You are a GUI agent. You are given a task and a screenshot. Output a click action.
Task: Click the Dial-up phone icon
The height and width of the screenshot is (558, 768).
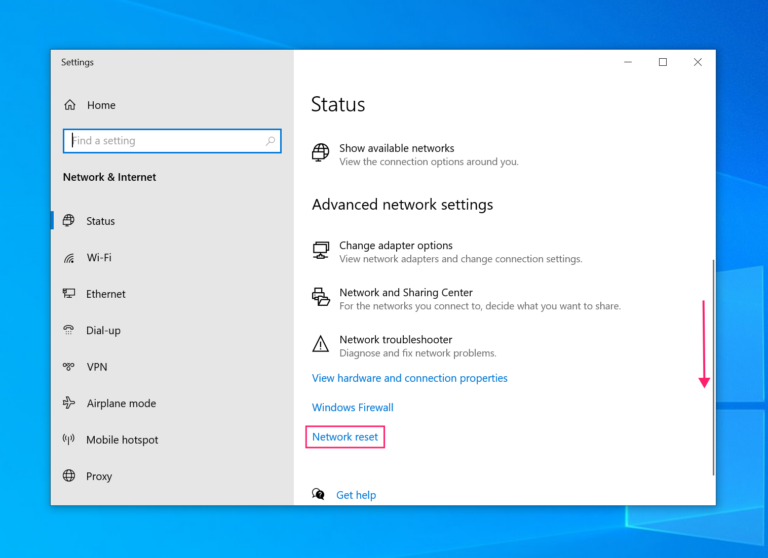pos(69,330)
